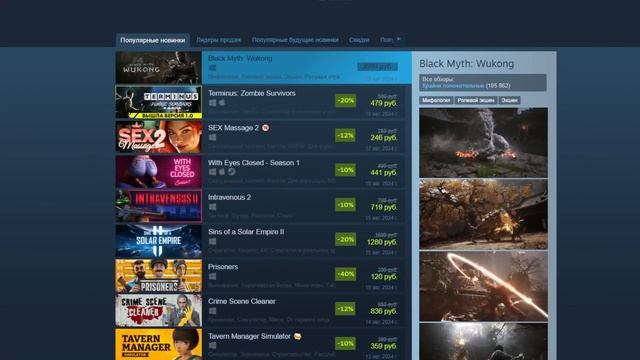Open the Tavern Manager Simulator game title
The width and height of the screenshot is (640, 360).
[249, 336]
